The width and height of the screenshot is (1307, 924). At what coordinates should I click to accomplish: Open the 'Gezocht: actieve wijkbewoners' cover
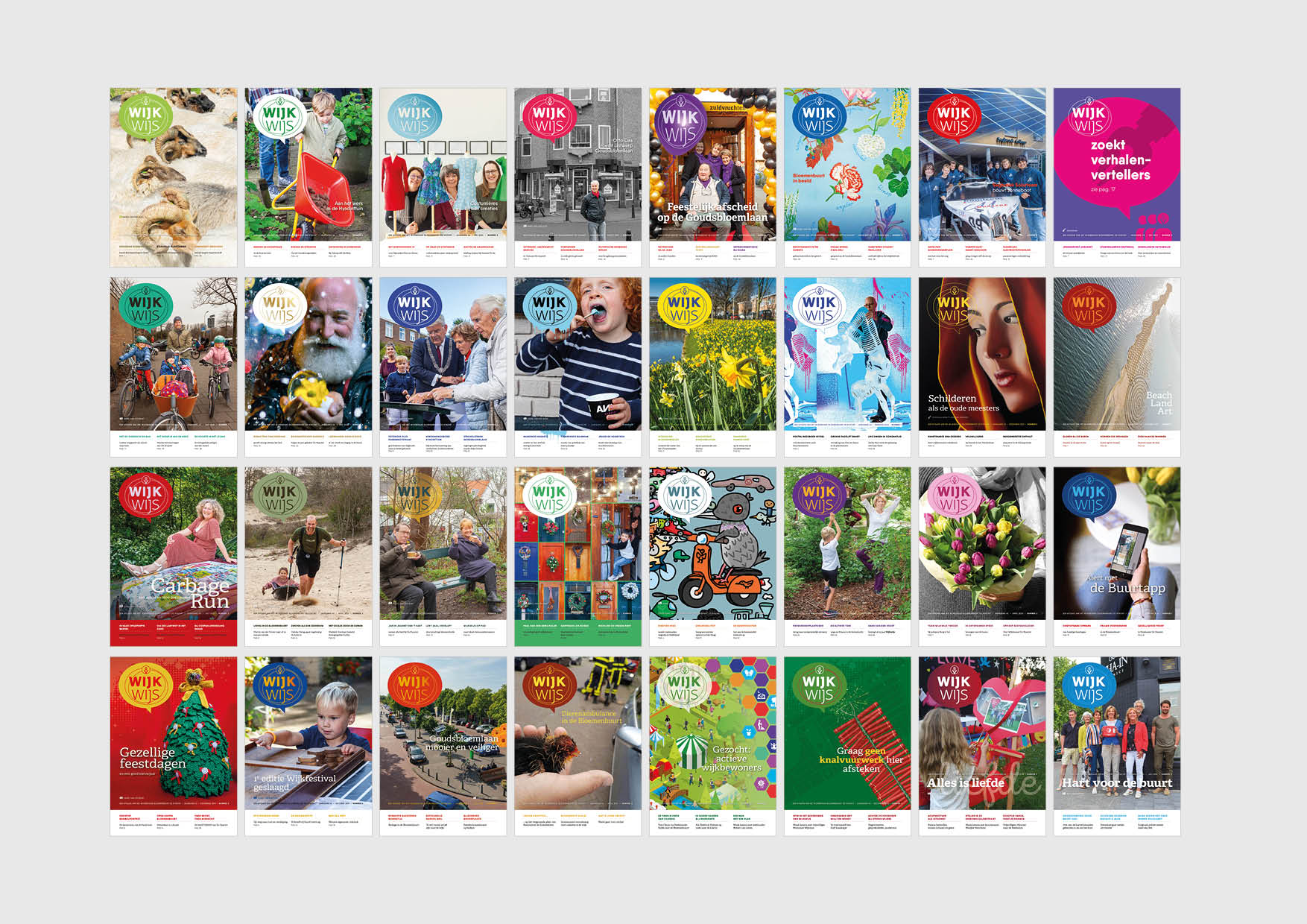tap(712, 746)
